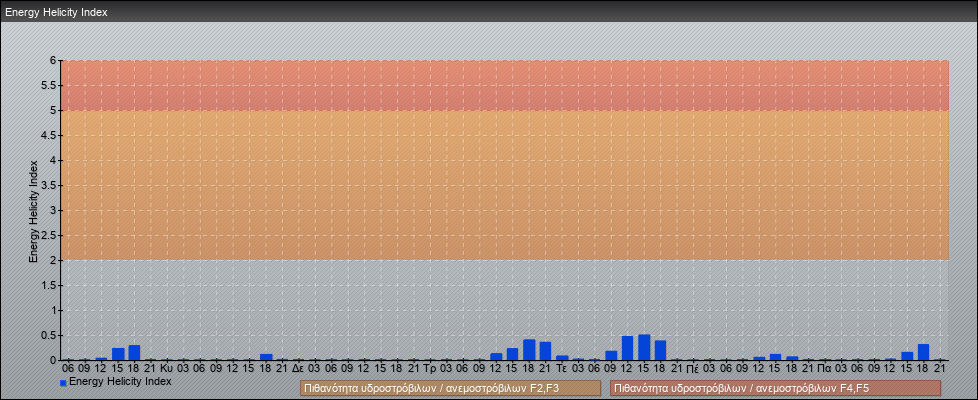Click the 'Energy Helicity Index' legend label text
Image resolution: width=978 pixels, height=400 pixels.
pyautogui.click(x=120, y=381)
